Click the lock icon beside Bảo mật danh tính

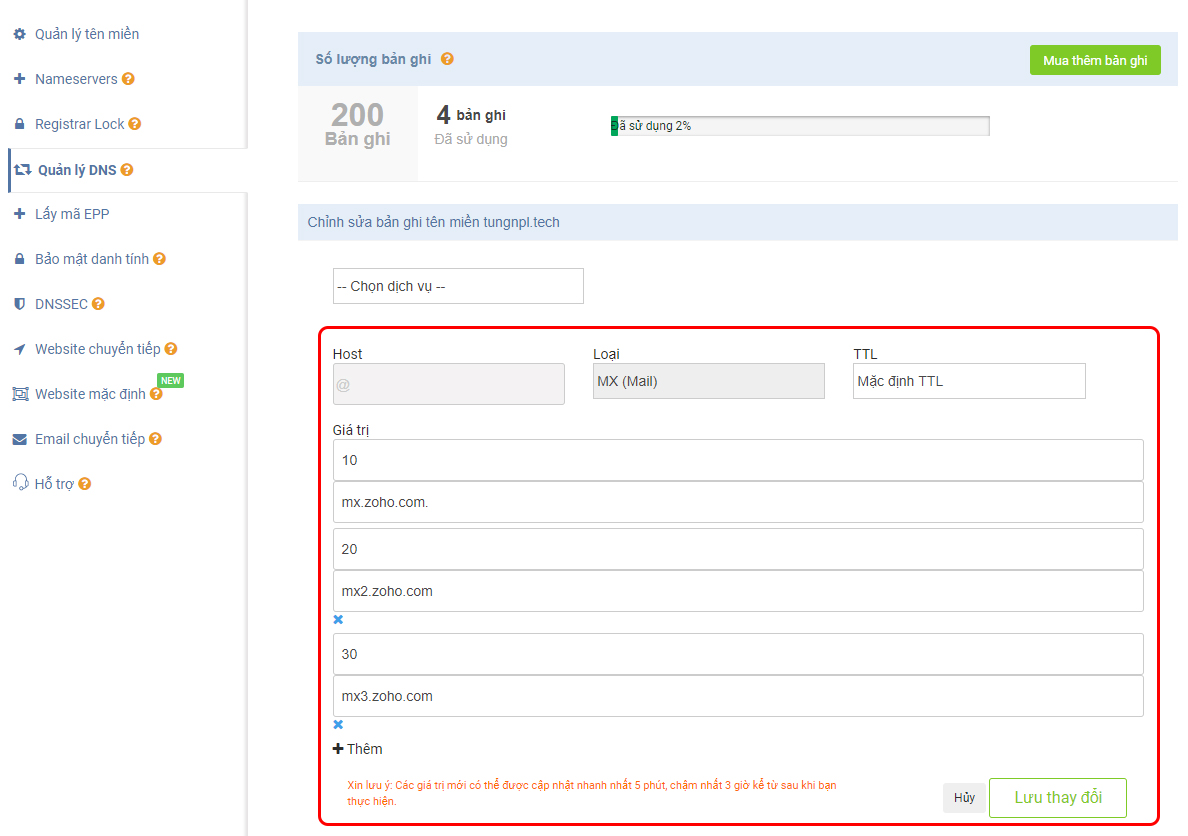pos(20,258)
